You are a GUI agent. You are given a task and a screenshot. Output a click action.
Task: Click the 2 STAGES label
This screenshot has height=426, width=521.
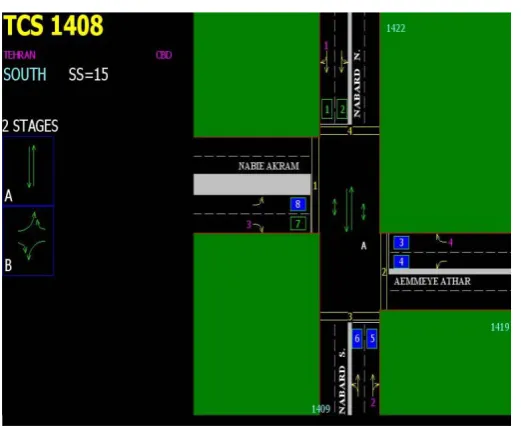point(30,126)
